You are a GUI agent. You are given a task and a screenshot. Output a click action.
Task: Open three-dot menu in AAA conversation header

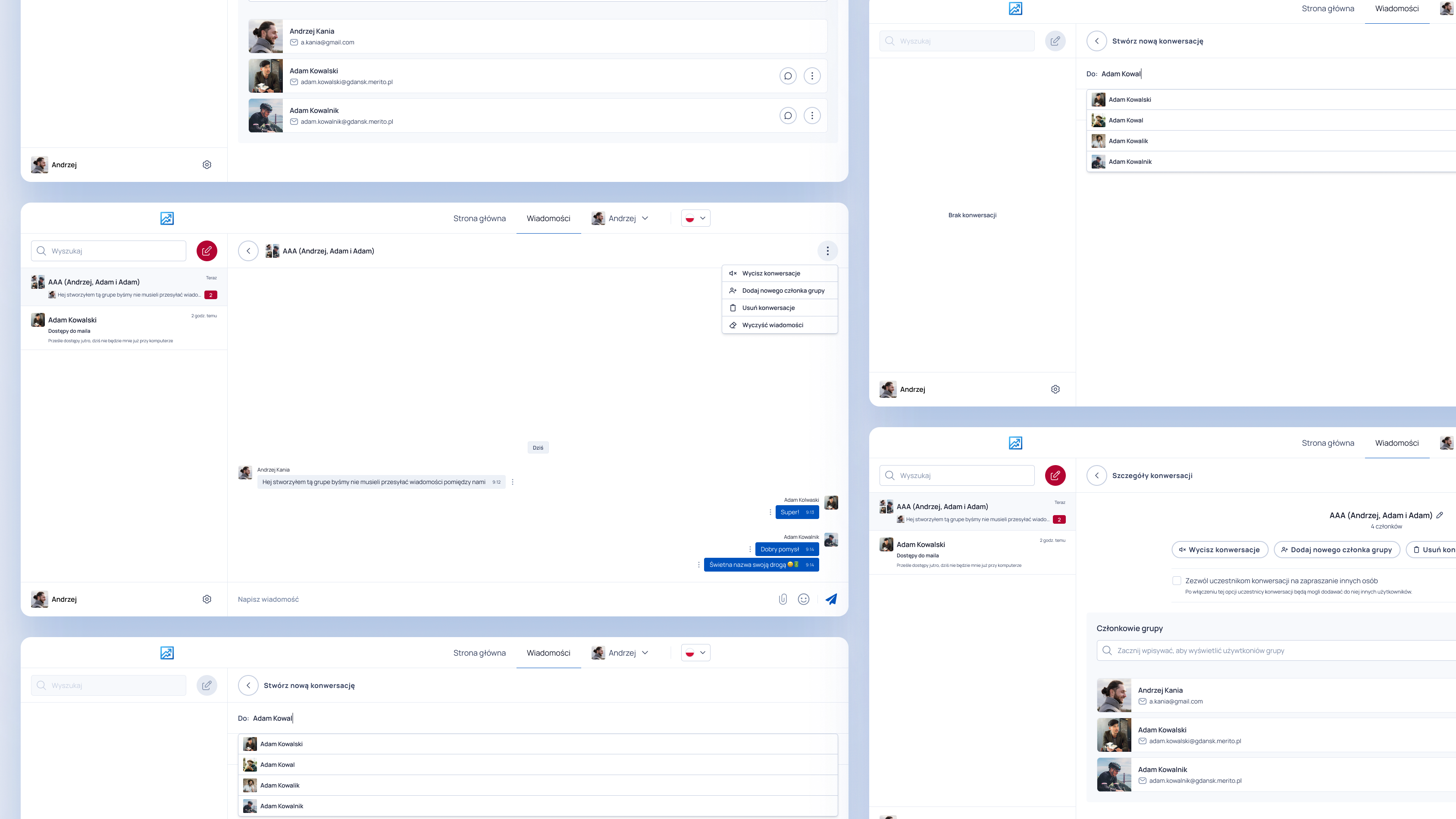[x=827, y=250]
